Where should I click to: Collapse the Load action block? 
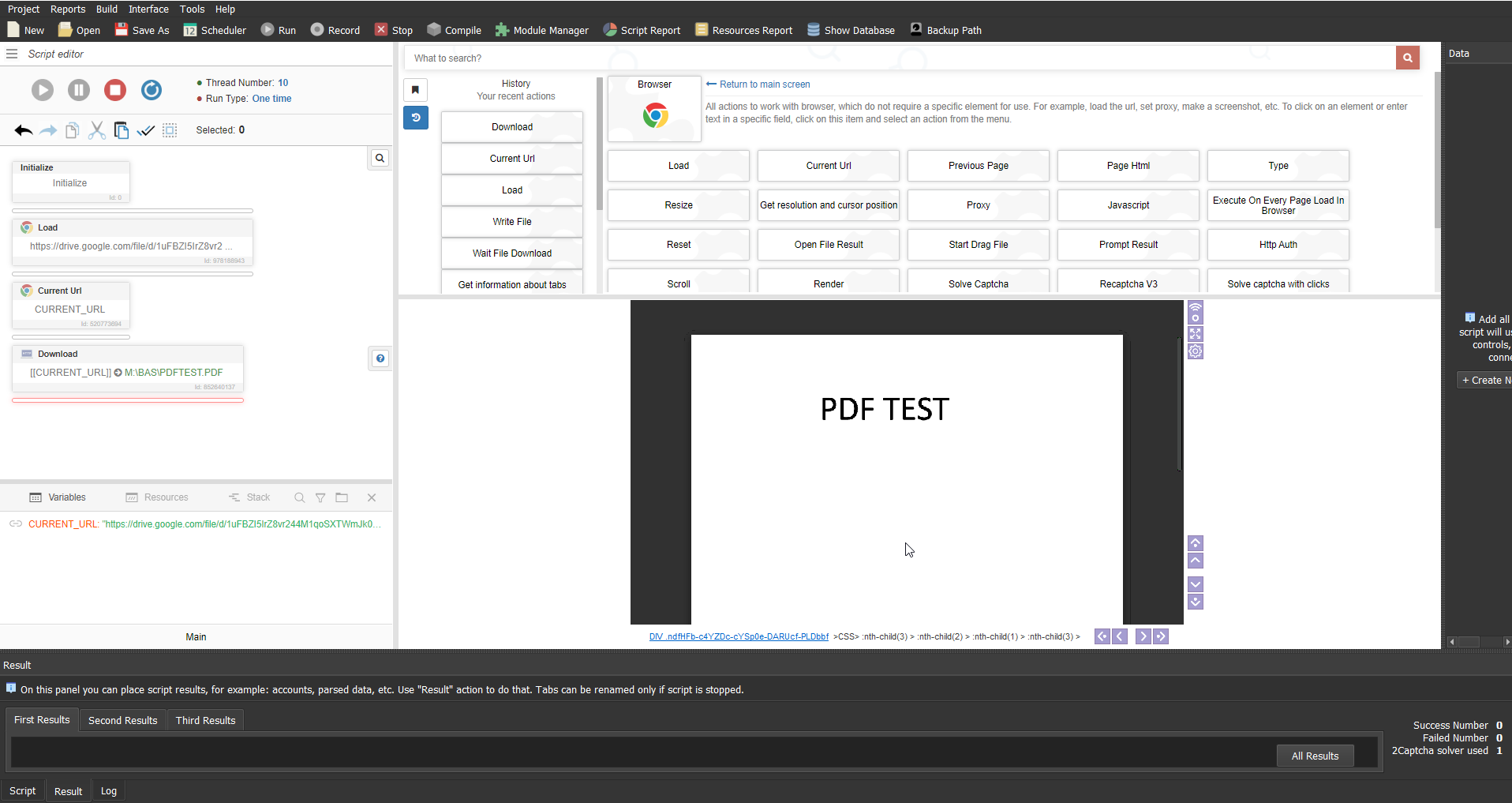coord(27,227)
